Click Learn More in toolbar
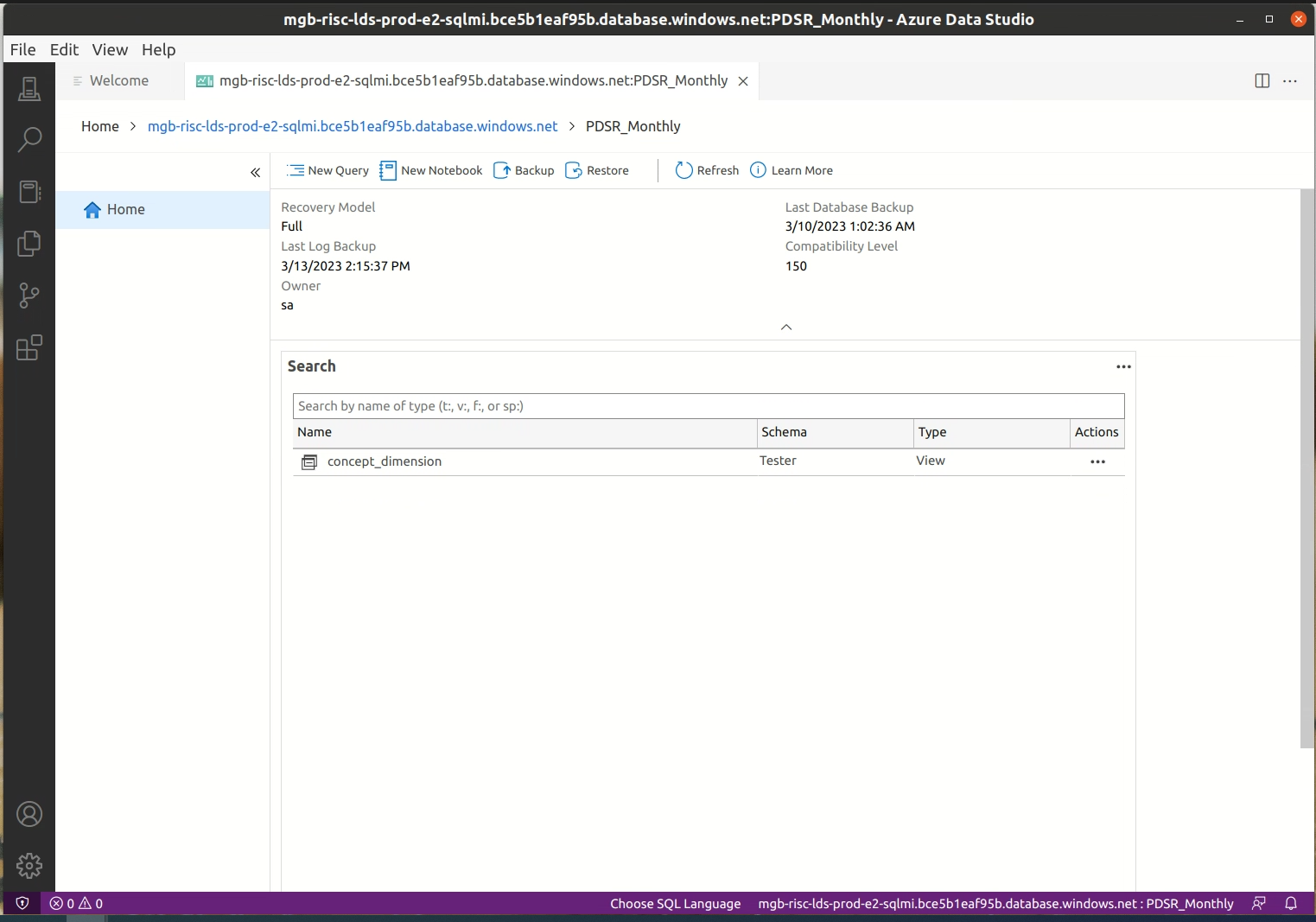 pyautogui.click(x=792, y=170)
